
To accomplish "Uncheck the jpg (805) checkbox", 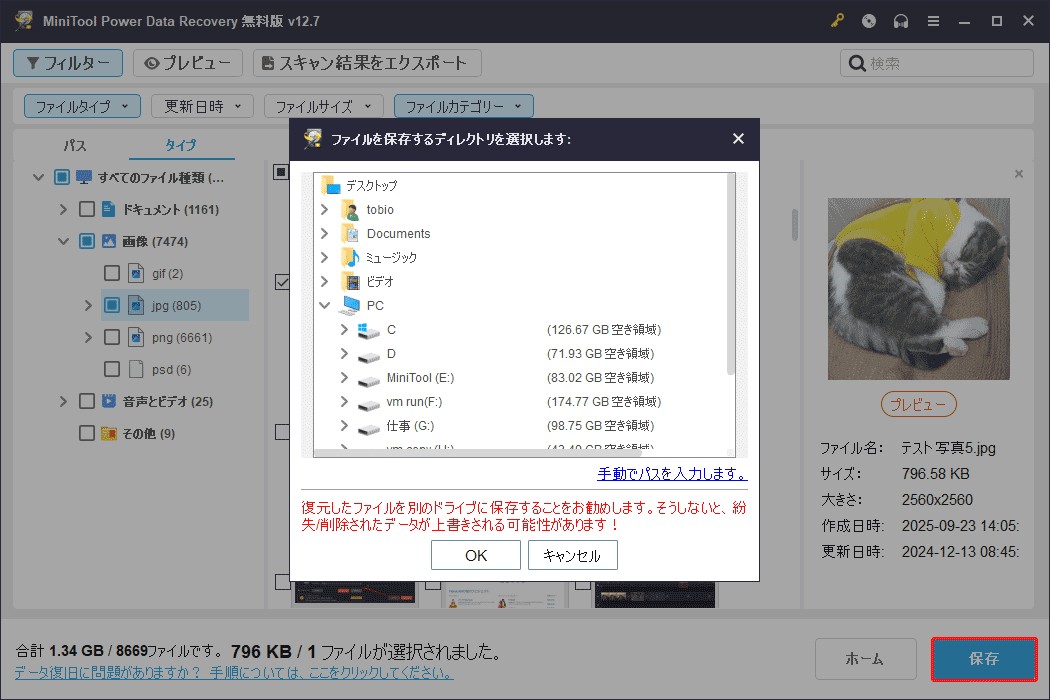I will pos(112,305).
